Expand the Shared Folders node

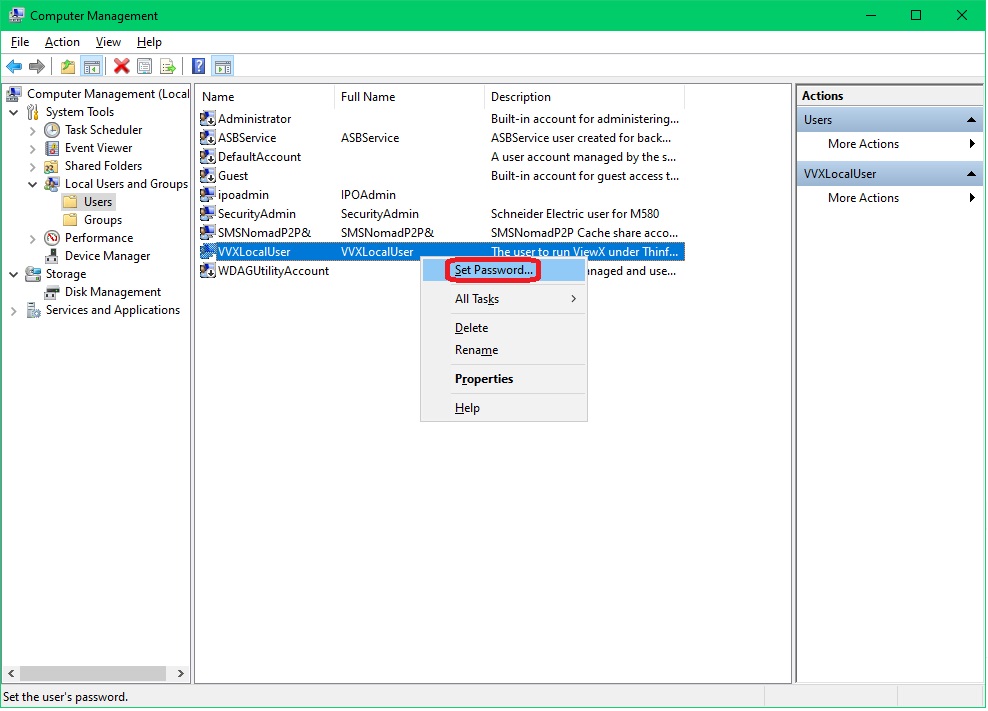[x=33, y=166]
